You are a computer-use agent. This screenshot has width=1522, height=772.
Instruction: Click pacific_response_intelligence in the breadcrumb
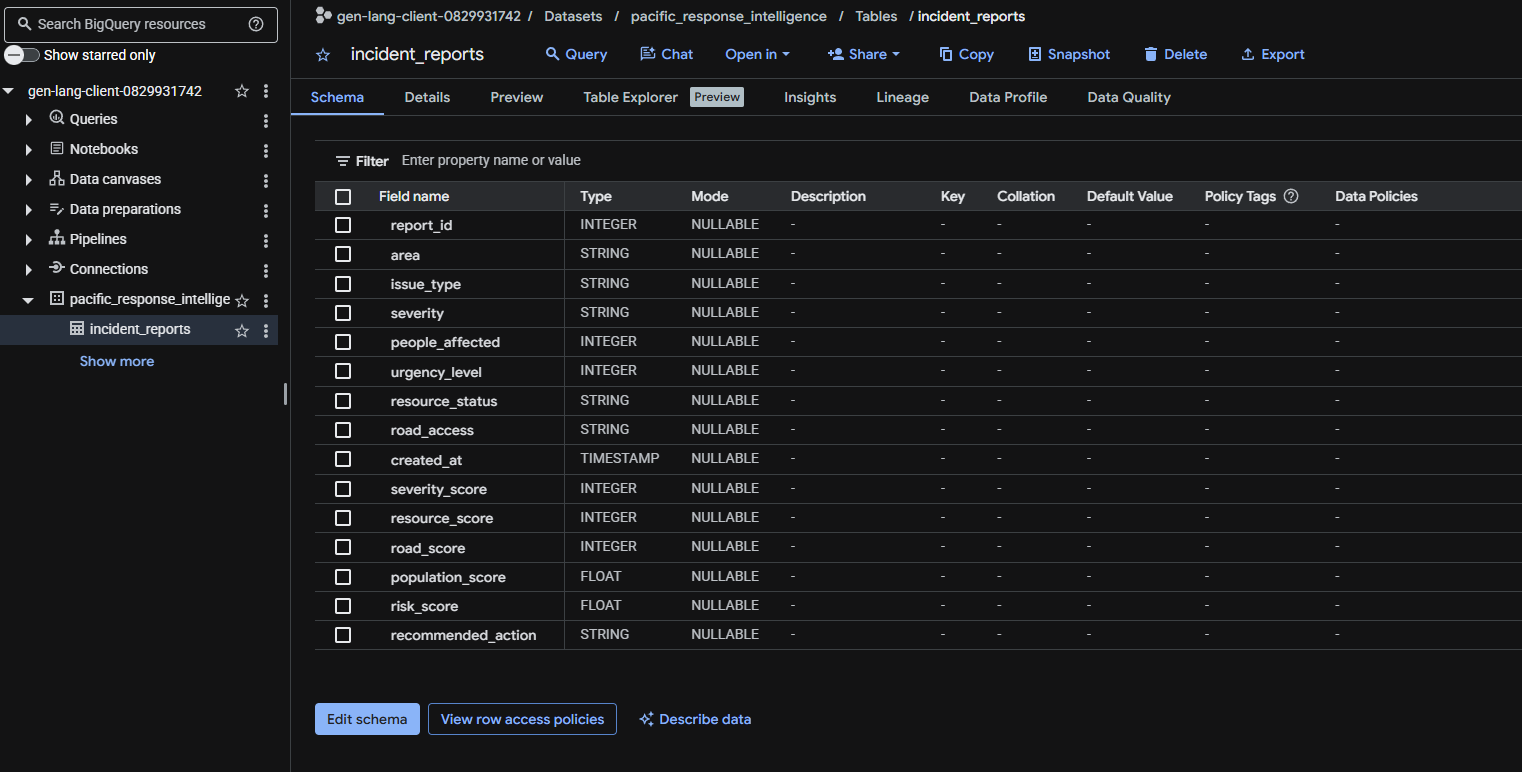729,16
